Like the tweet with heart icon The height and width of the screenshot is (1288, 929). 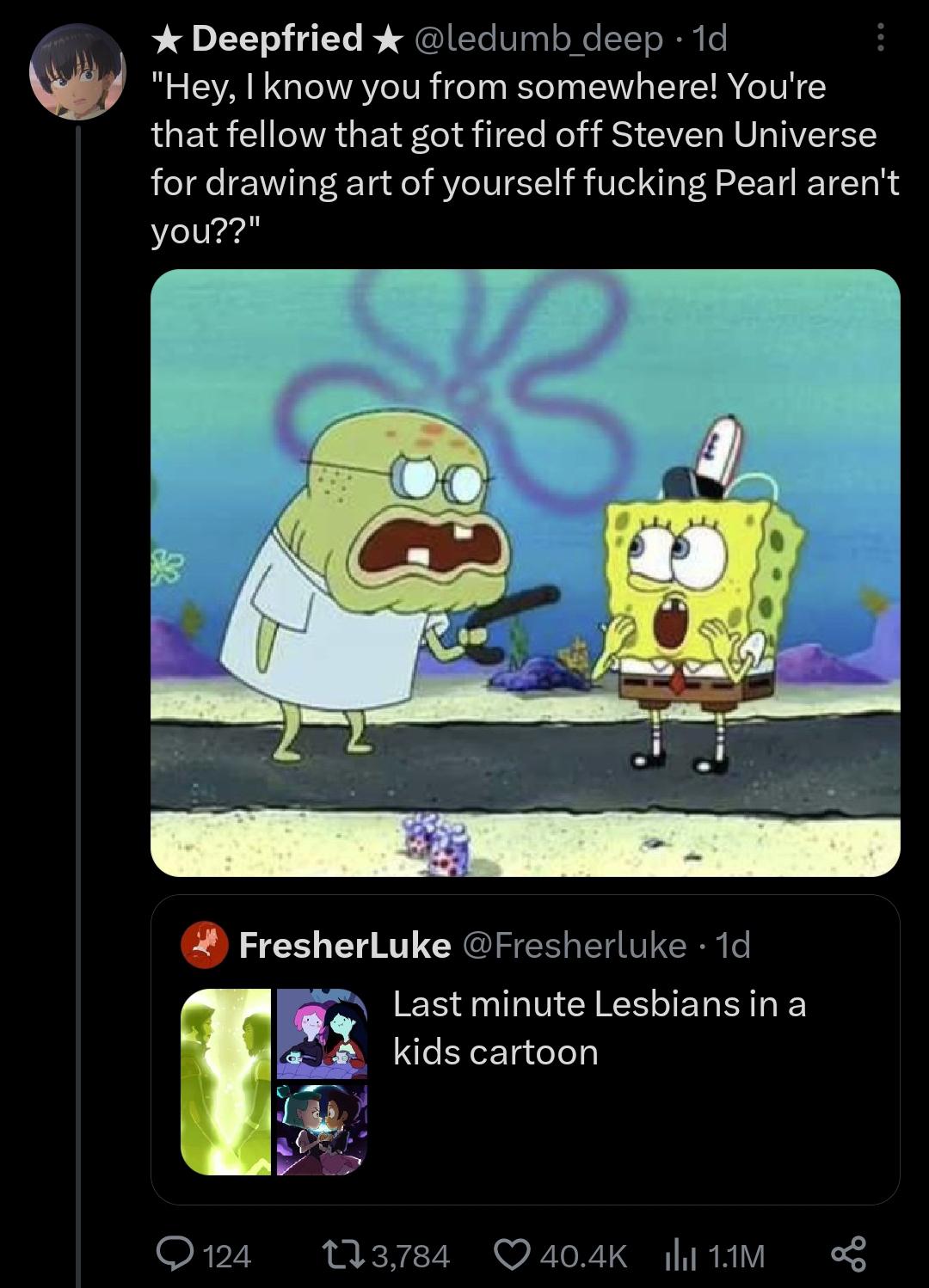[x=515, y=1256]
